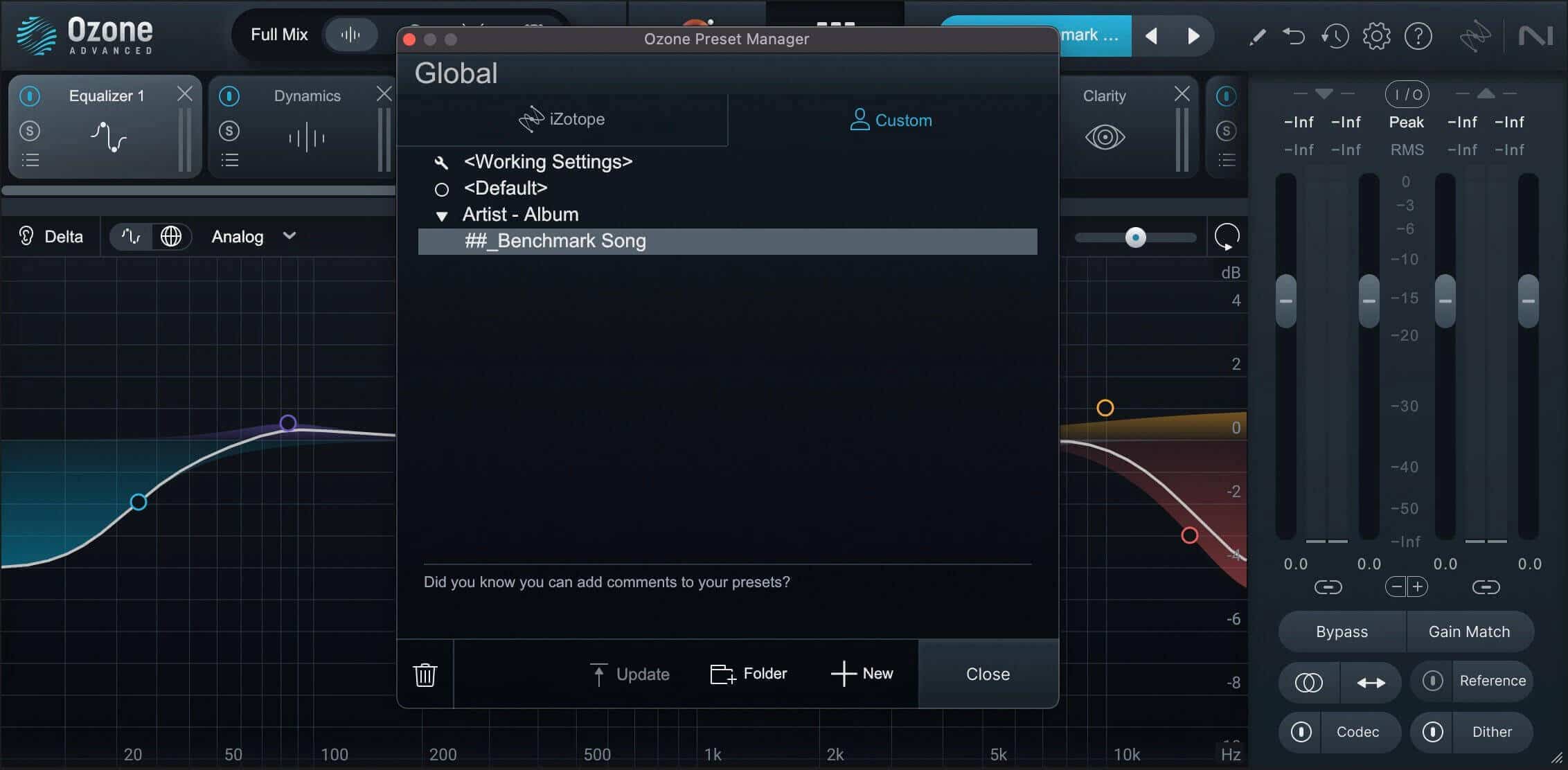Toggle the Delta listen button
This screenshot has height=770, width=1568.
[51, 237]
